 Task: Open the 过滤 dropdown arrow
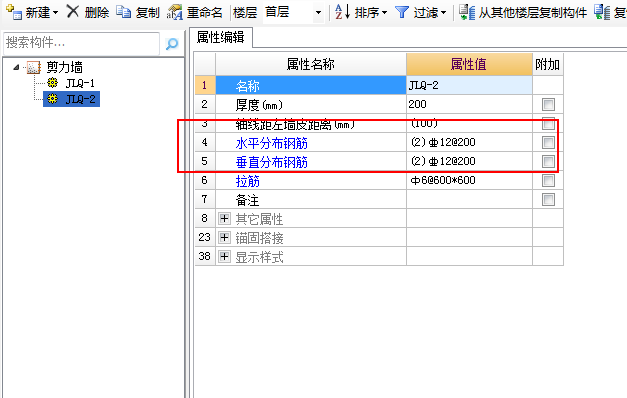point(443,13)
